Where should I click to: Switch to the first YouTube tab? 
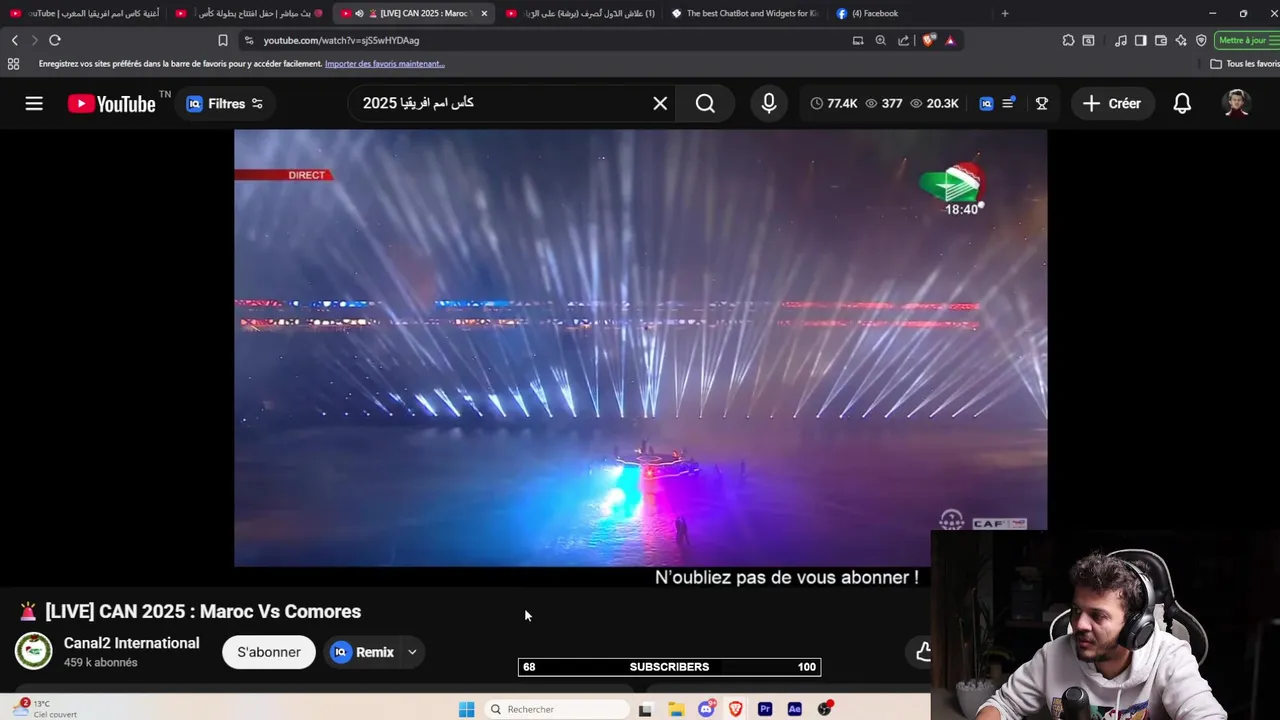click(x=84, y=13)
